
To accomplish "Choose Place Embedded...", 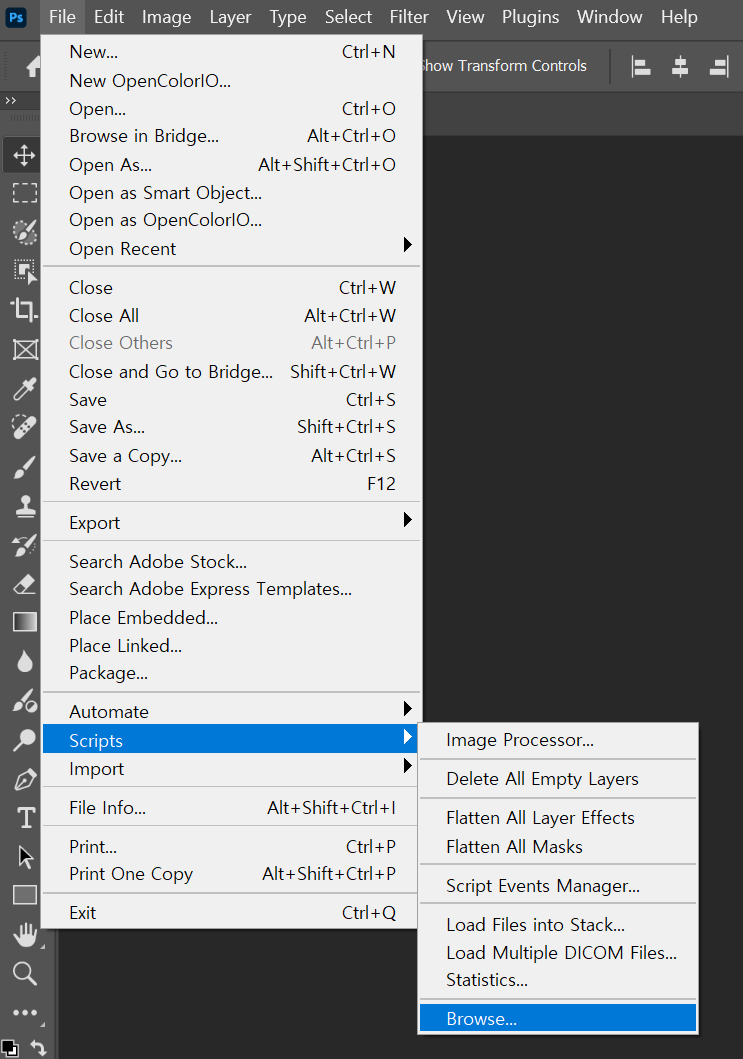I will (232, 617).
